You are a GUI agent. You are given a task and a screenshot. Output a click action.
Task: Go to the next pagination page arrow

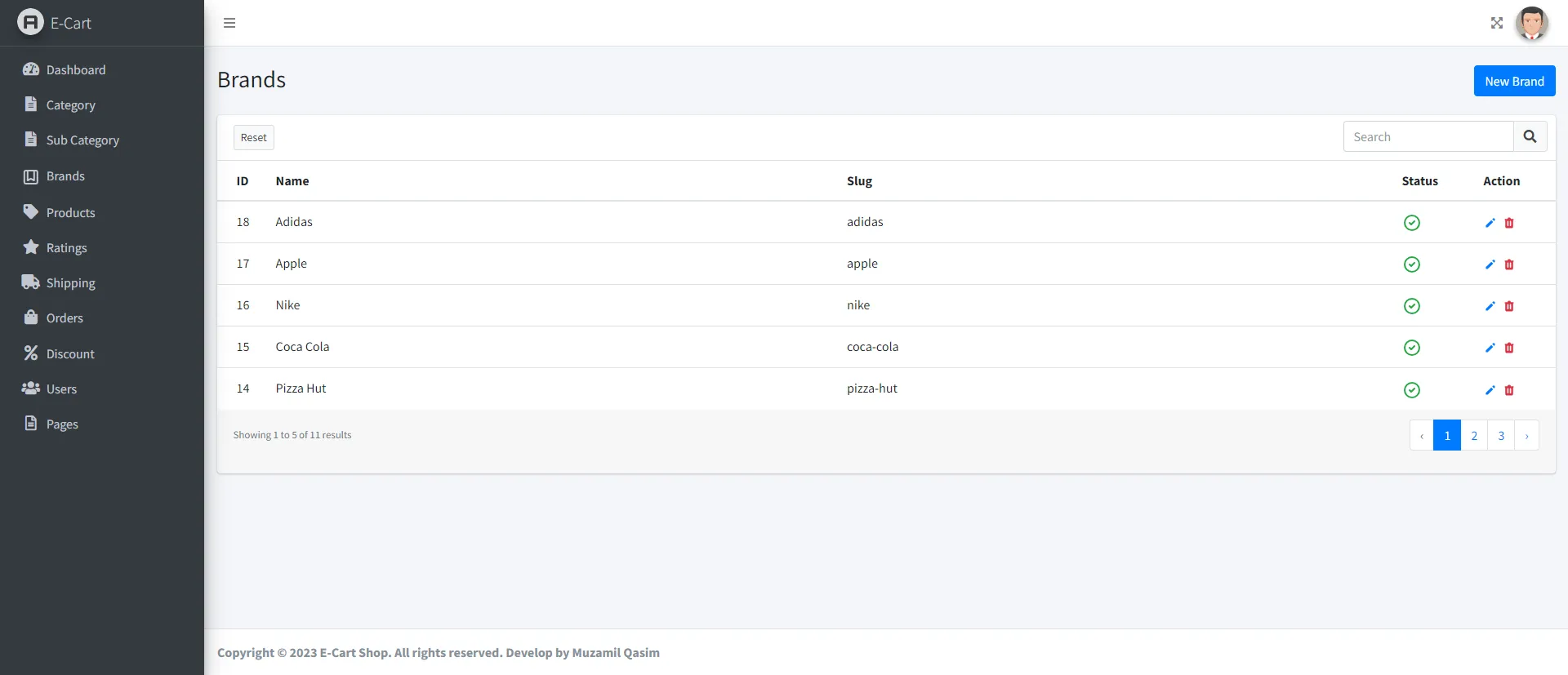pyautogui.click(x=1526, y=436)
